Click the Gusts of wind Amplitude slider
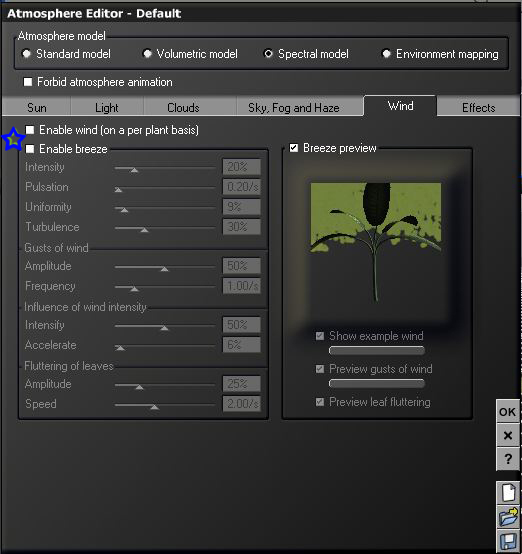522x554 pixels. [x=165, y=267]
